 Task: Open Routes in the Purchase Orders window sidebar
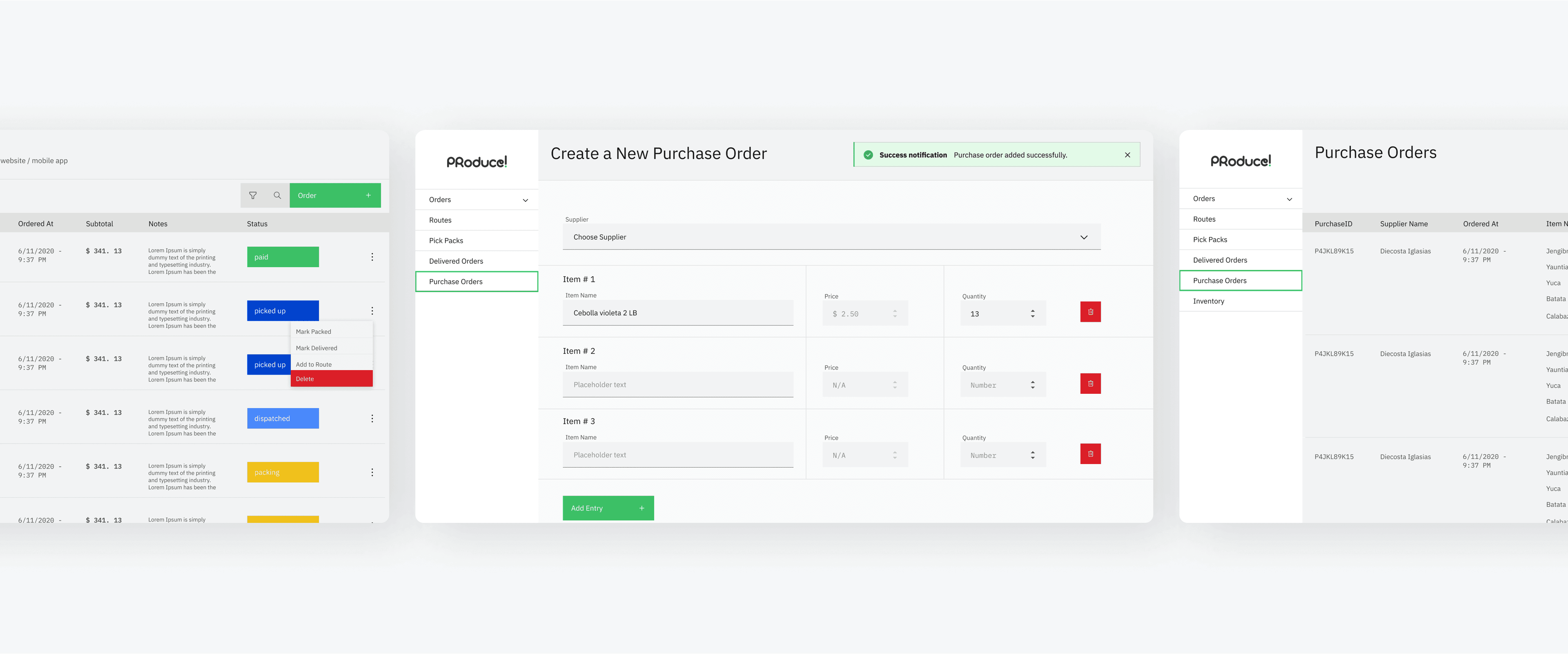tap(1241, 219)
